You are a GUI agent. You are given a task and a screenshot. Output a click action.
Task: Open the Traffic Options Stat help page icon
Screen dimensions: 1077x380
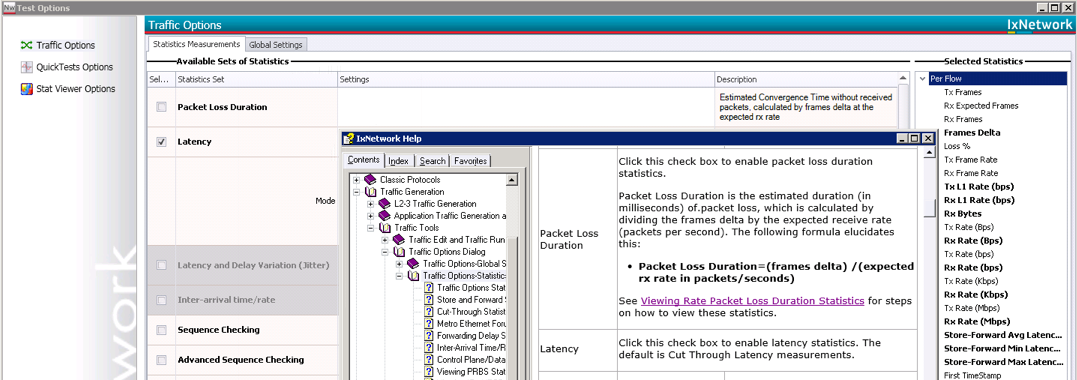point(429,288)
